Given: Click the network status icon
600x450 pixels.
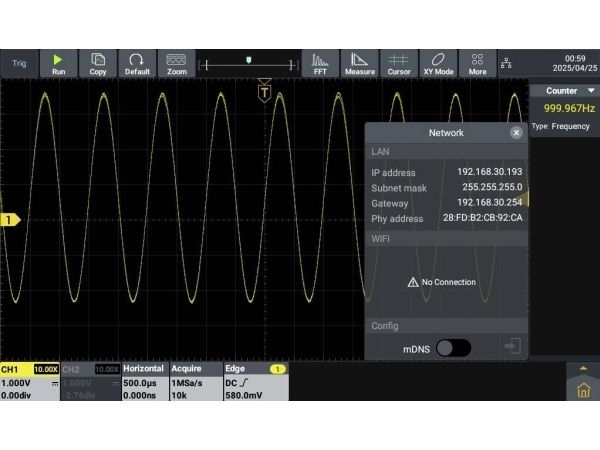Looking at the screenshot, I should [506, 63].
